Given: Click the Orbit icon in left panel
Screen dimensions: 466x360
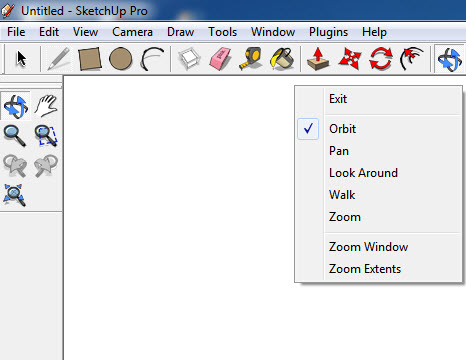Looking at the screenshot, I should (15, 106).
